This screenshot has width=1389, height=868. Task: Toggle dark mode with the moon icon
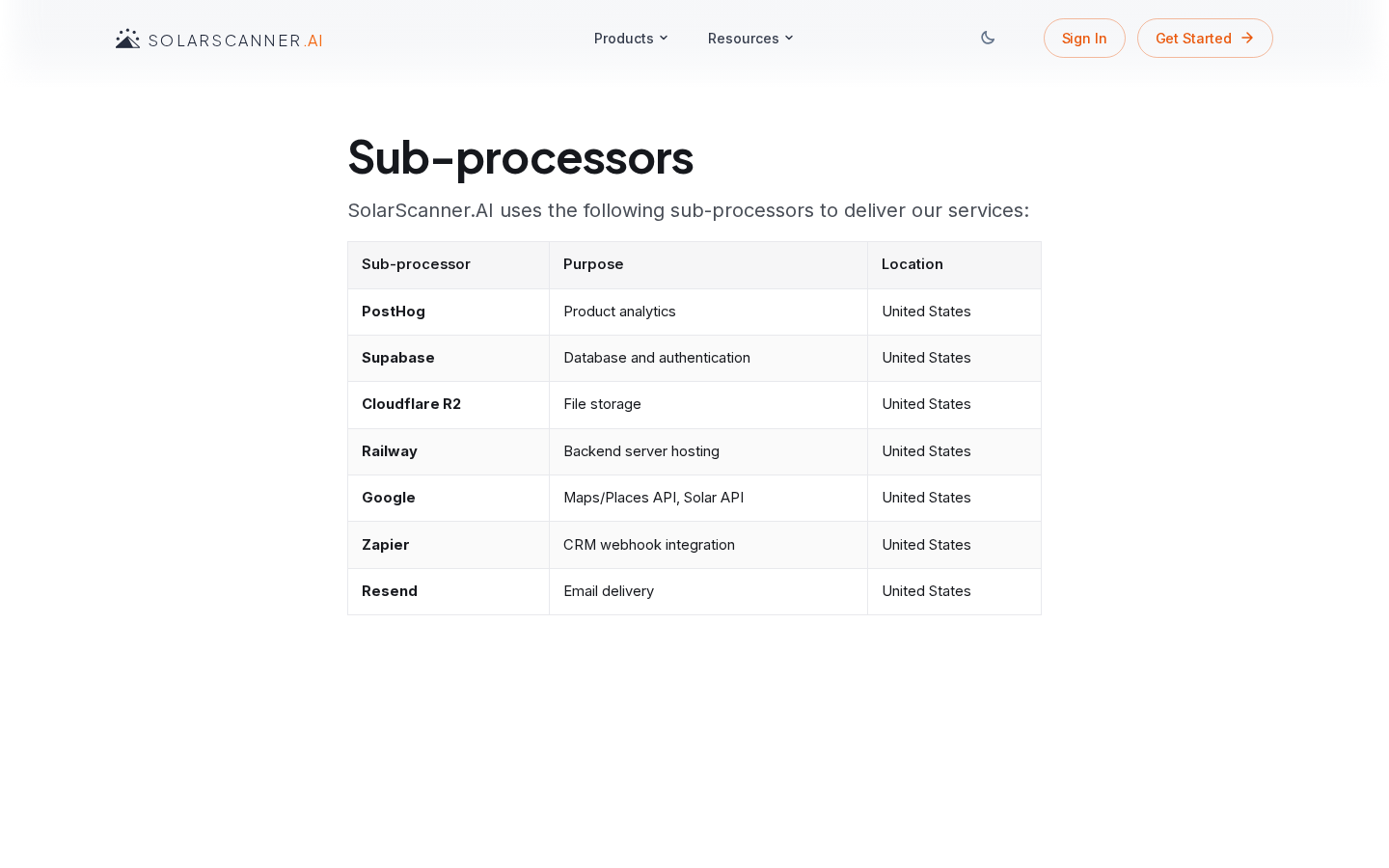[x=988, y=38]
